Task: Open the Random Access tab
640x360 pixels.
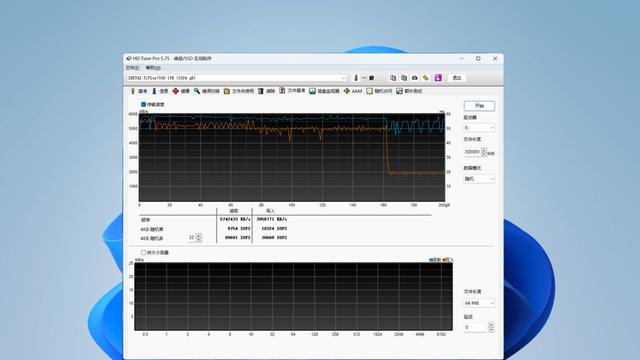Action: 379,91
